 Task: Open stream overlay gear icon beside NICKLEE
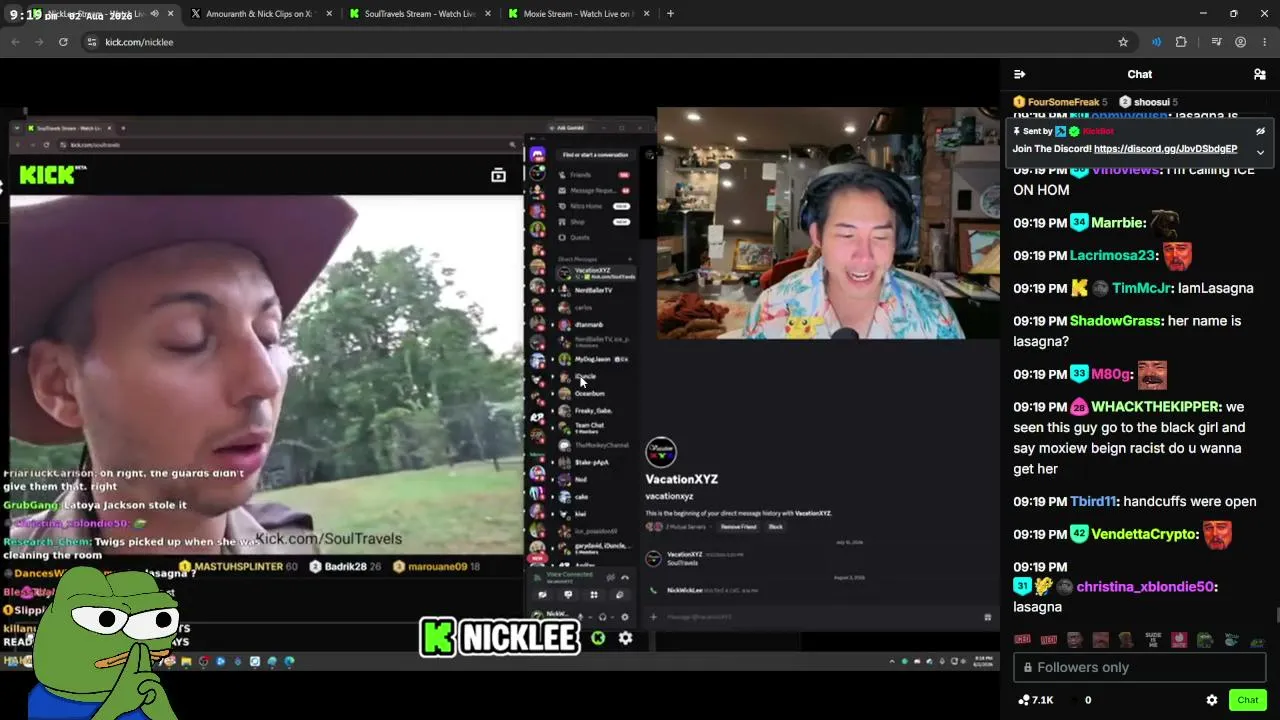pyautogui.click(x=625, y=638)
